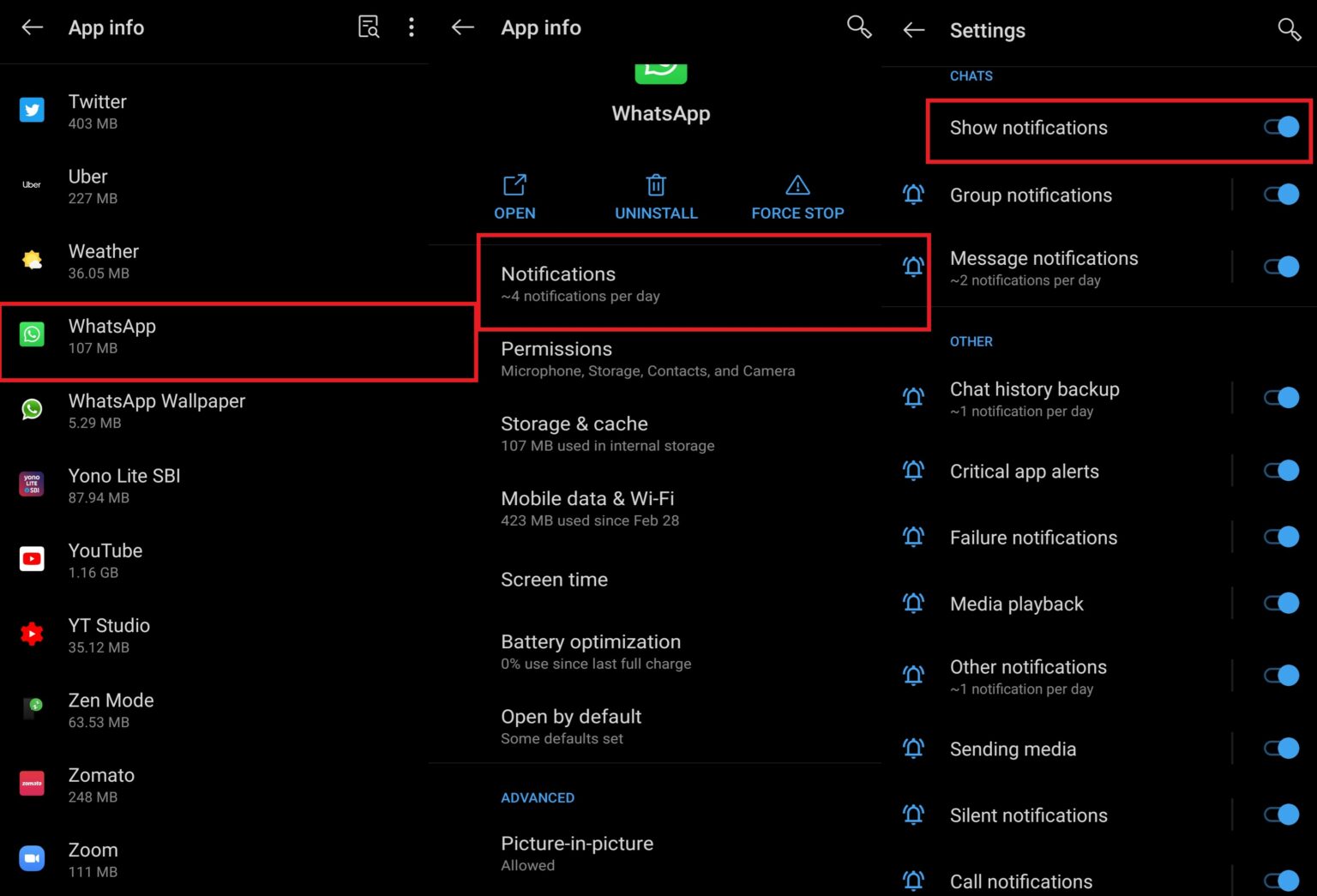Toggle Silent notifications switch
This screenshot has width=1317, height=896.
coord(1282,815)
